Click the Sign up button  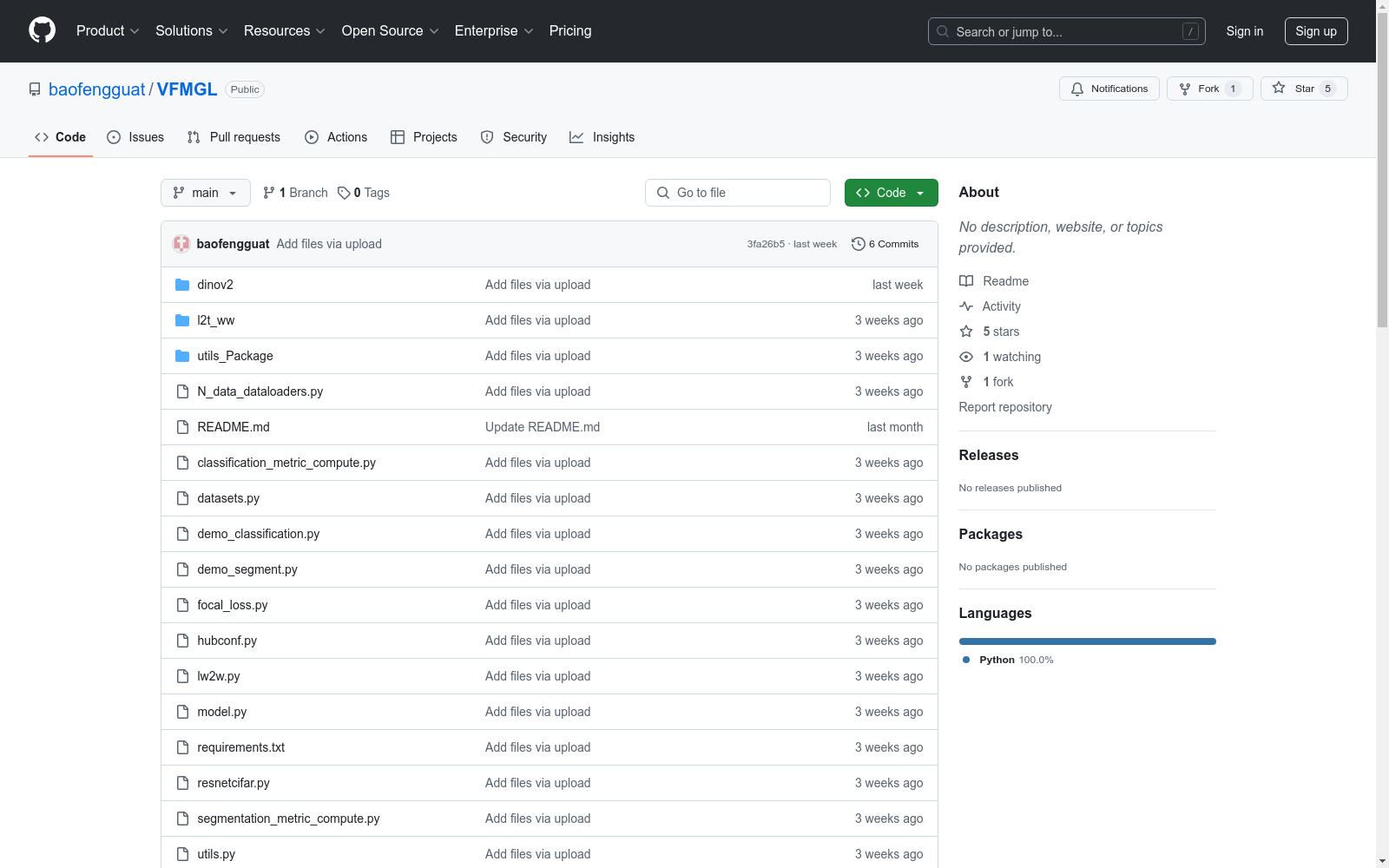point(1315,31)
